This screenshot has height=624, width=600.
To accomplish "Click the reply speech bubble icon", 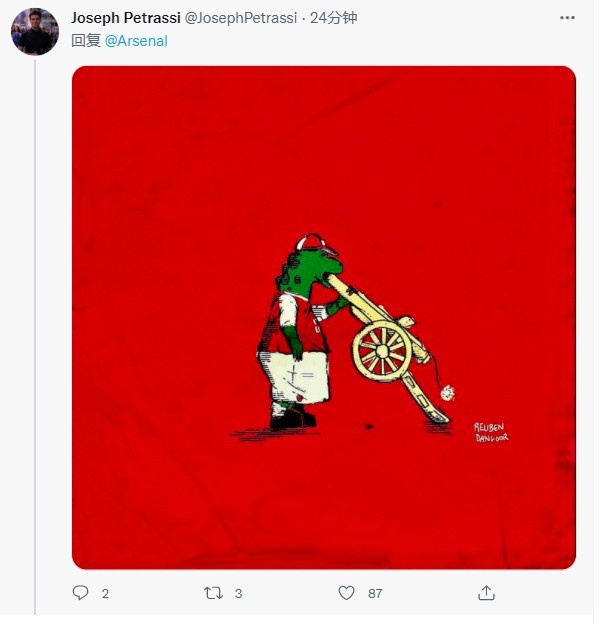I will pos(80,593).
